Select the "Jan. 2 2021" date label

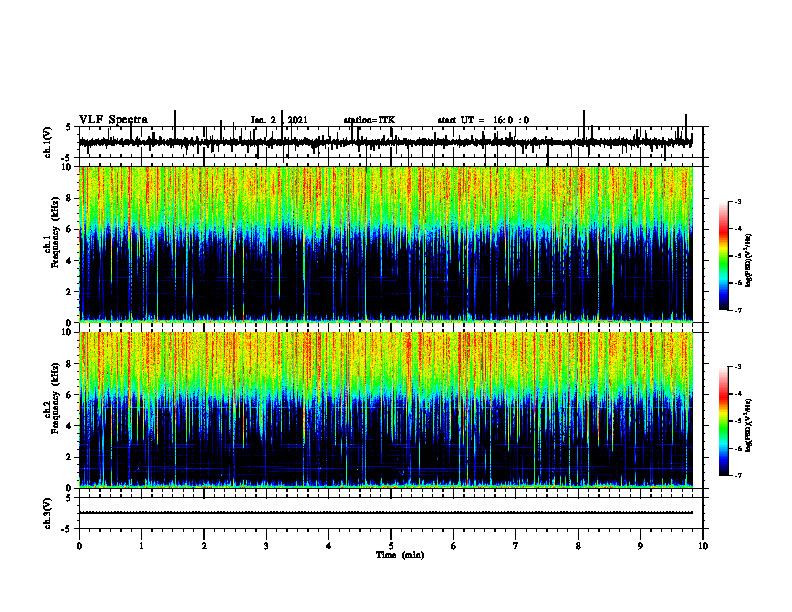click(279, 120)
